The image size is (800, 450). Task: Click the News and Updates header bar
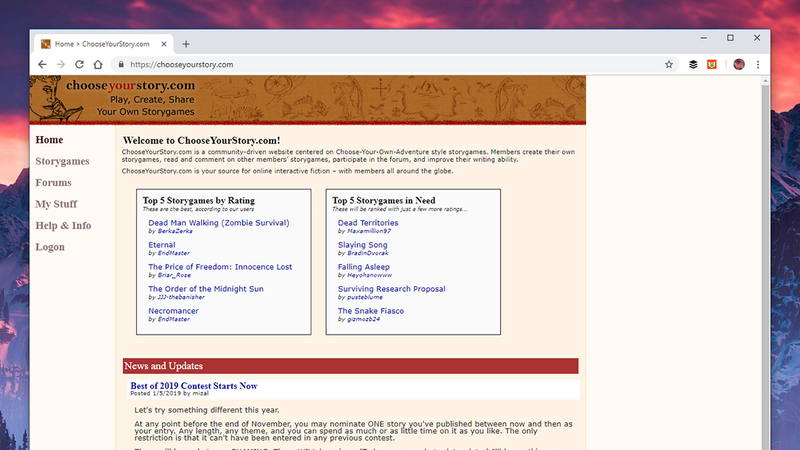(x=351, y=366)
